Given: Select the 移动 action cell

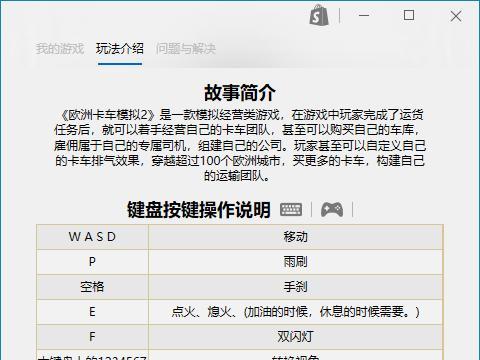Looking at the screenshot, I should click(296, 237).
